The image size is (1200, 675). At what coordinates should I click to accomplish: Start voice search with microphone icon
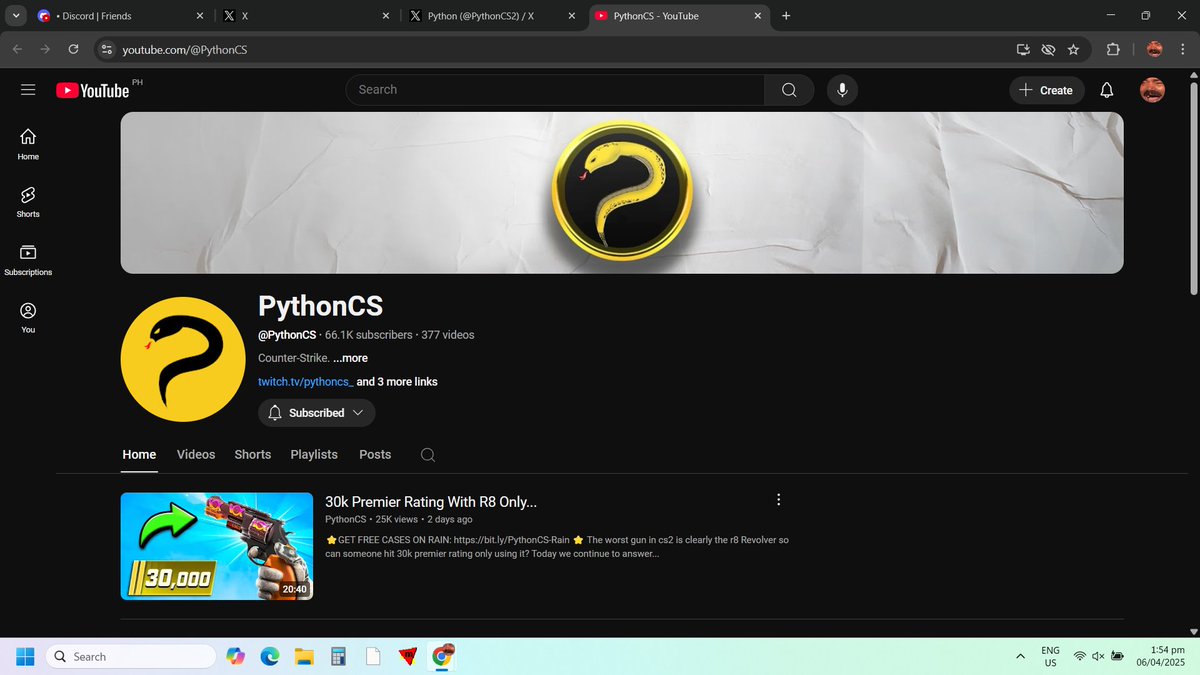click(842, 90)
